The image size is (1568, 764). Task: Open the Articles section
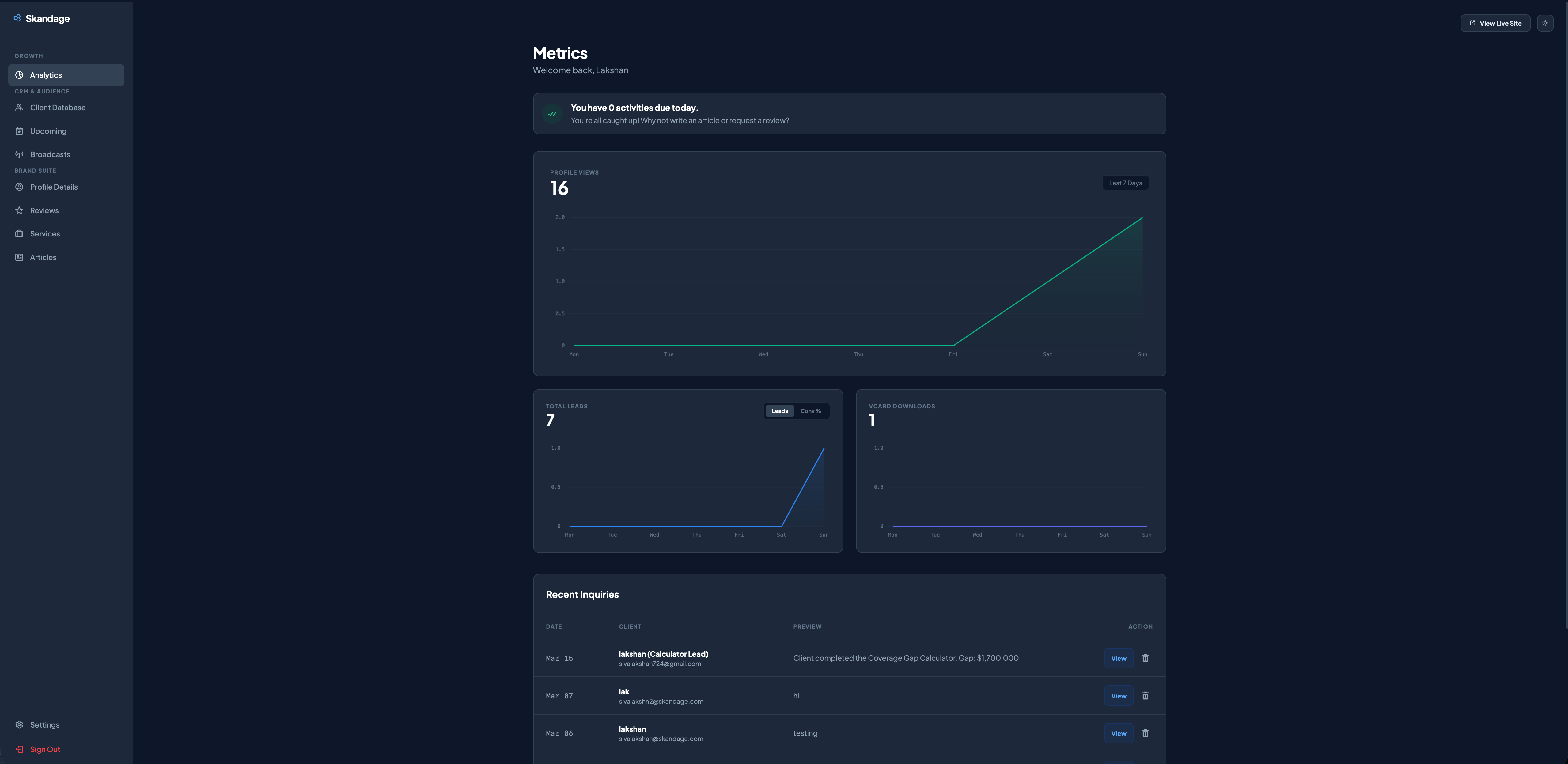[43, 258]
